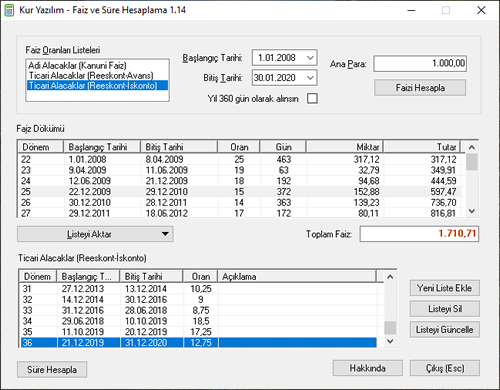Open the Bitiş Tarihi date dropdown
Image resolution: width=500 pixels, height=390 pixels.
coord(310,78)
